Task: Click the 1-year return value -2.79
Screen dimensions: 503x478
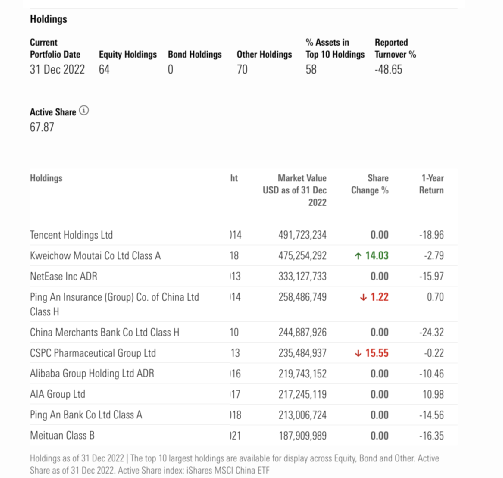Action: 434,256
